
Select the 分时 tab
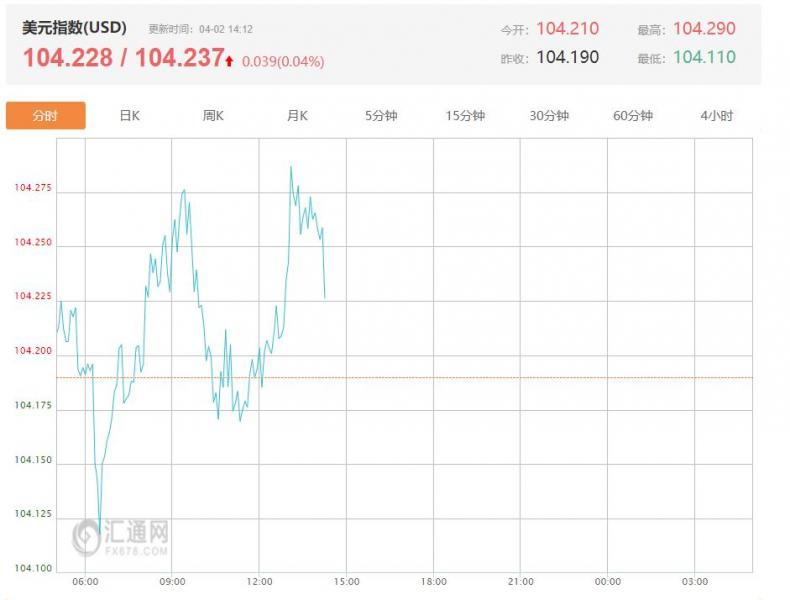click(45, 116)
